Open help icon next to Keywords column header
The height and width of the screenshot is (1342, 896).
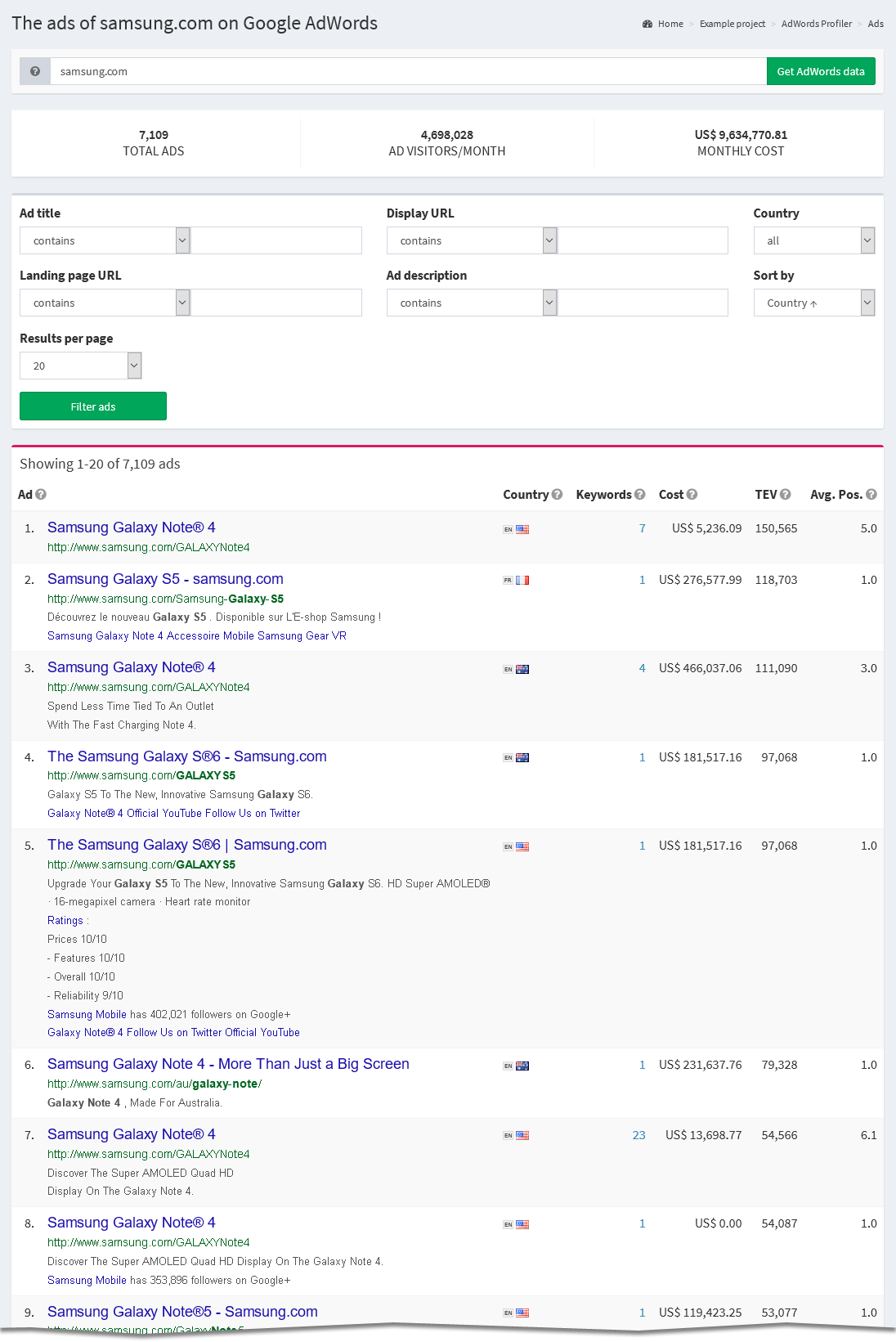point(640,494)
